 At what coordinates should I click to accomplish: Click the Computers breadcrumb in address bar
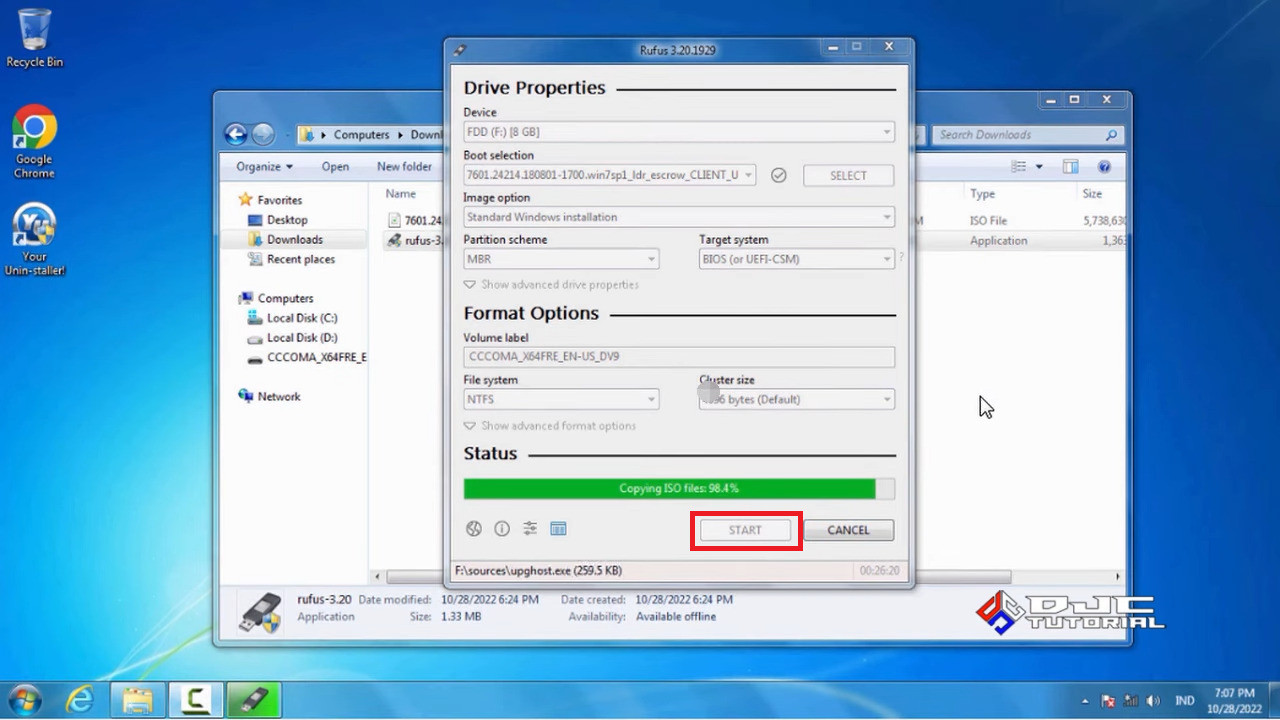point(361,134)
